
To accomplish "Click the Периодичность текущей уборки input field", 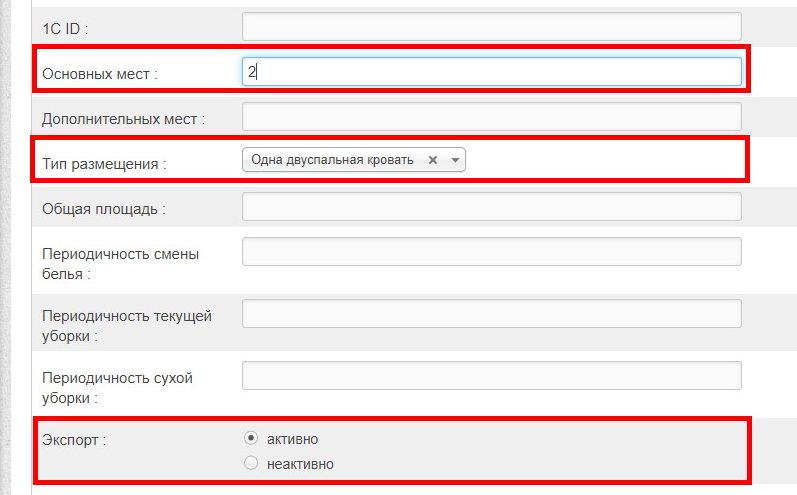I will coord(492,314).
